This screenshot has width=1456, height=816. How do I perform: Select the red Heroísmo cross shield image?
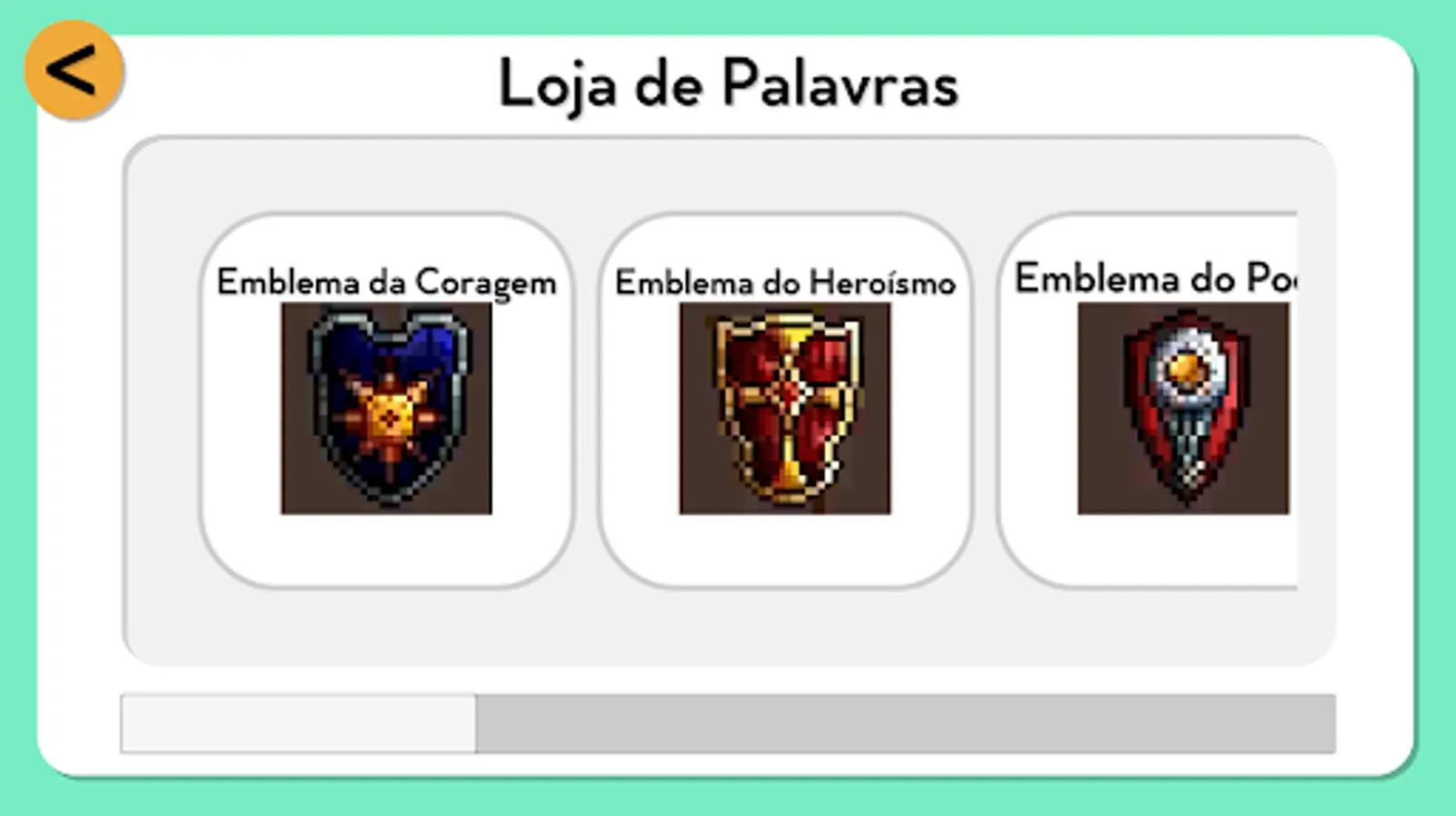pos(785,408)
